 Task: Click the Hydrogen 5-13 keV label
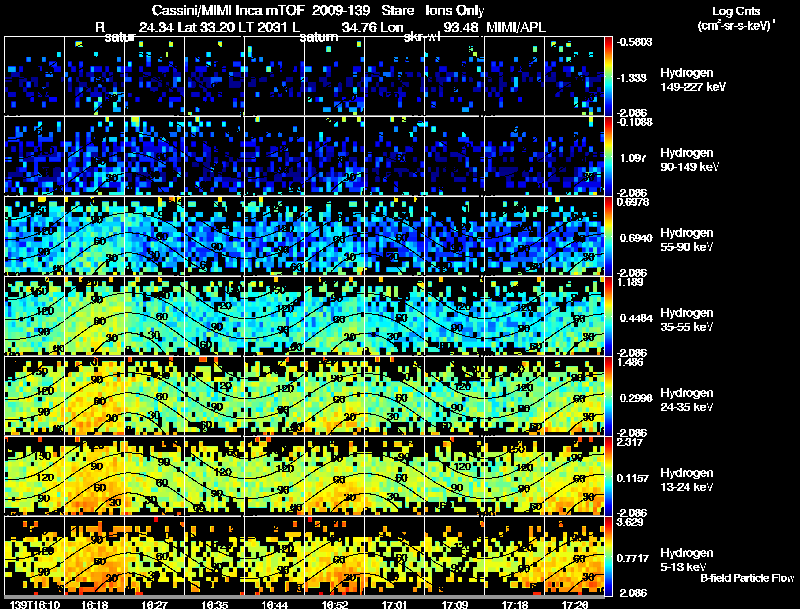[686, 559]
